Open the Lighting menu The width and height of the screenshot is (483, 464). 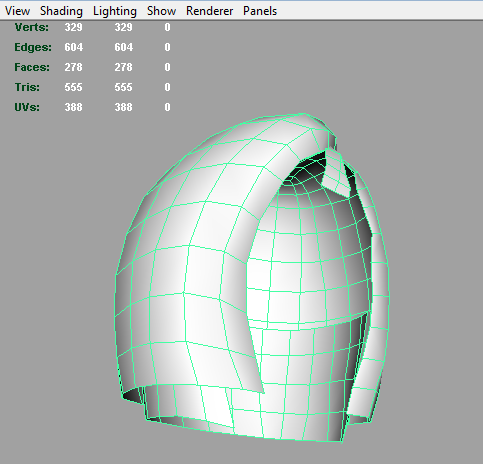115,11
